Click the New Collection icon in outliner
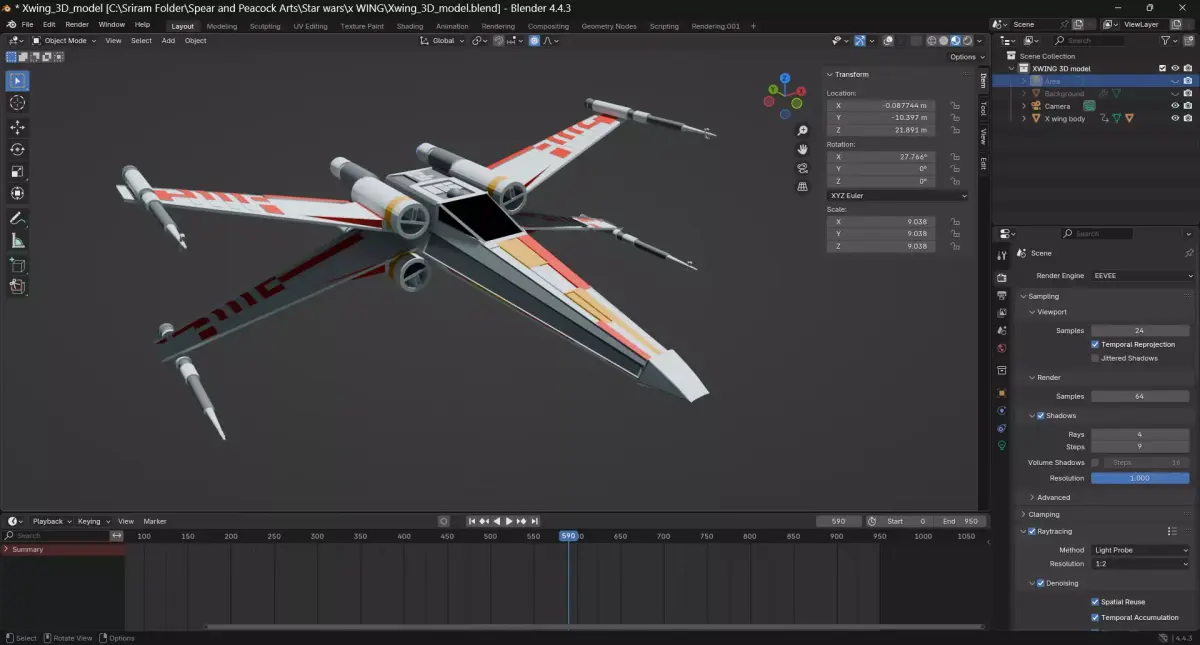The image size is (1200, 645). (1188, 41)
